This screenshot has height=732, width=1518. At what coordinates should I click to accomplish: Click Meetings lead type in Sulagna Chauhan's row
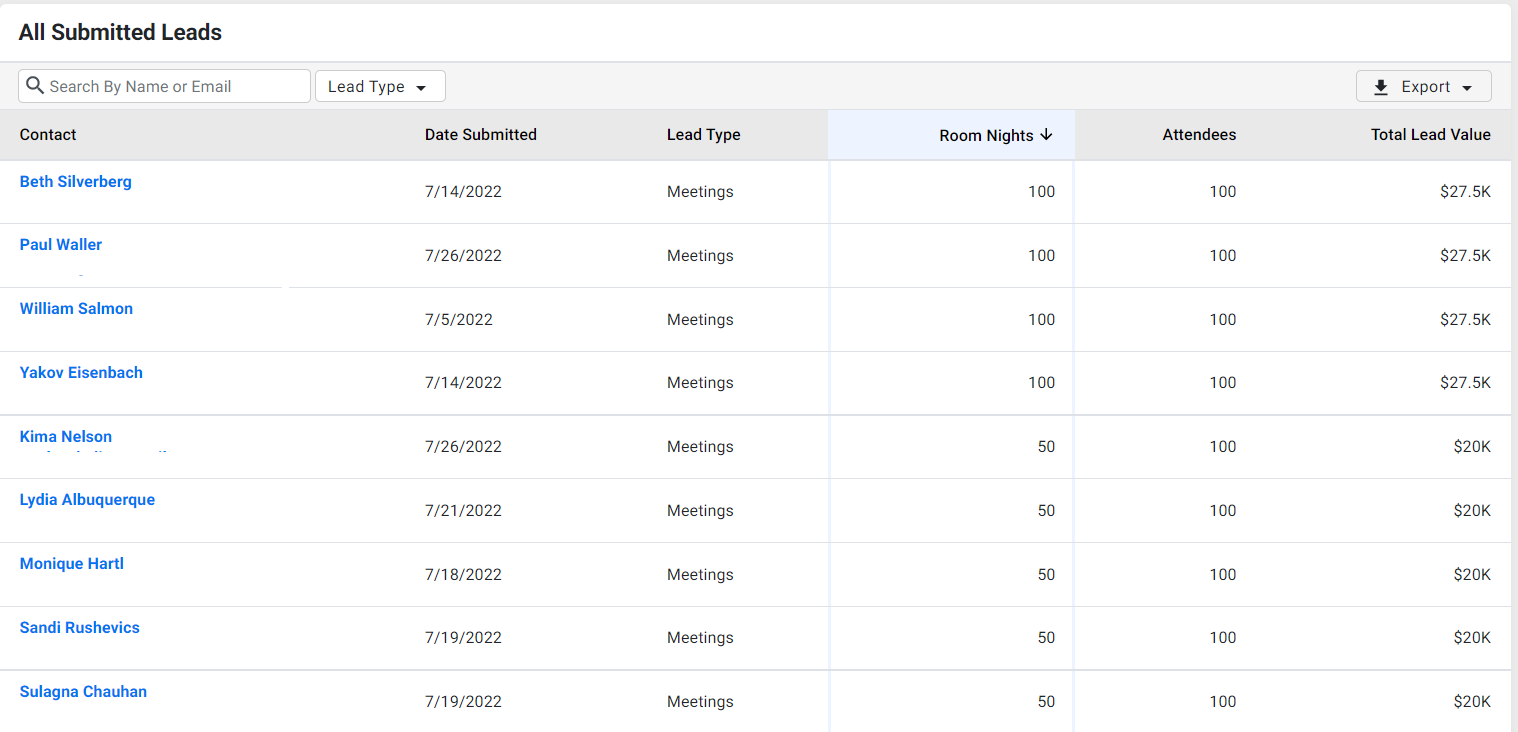(700, 702)
